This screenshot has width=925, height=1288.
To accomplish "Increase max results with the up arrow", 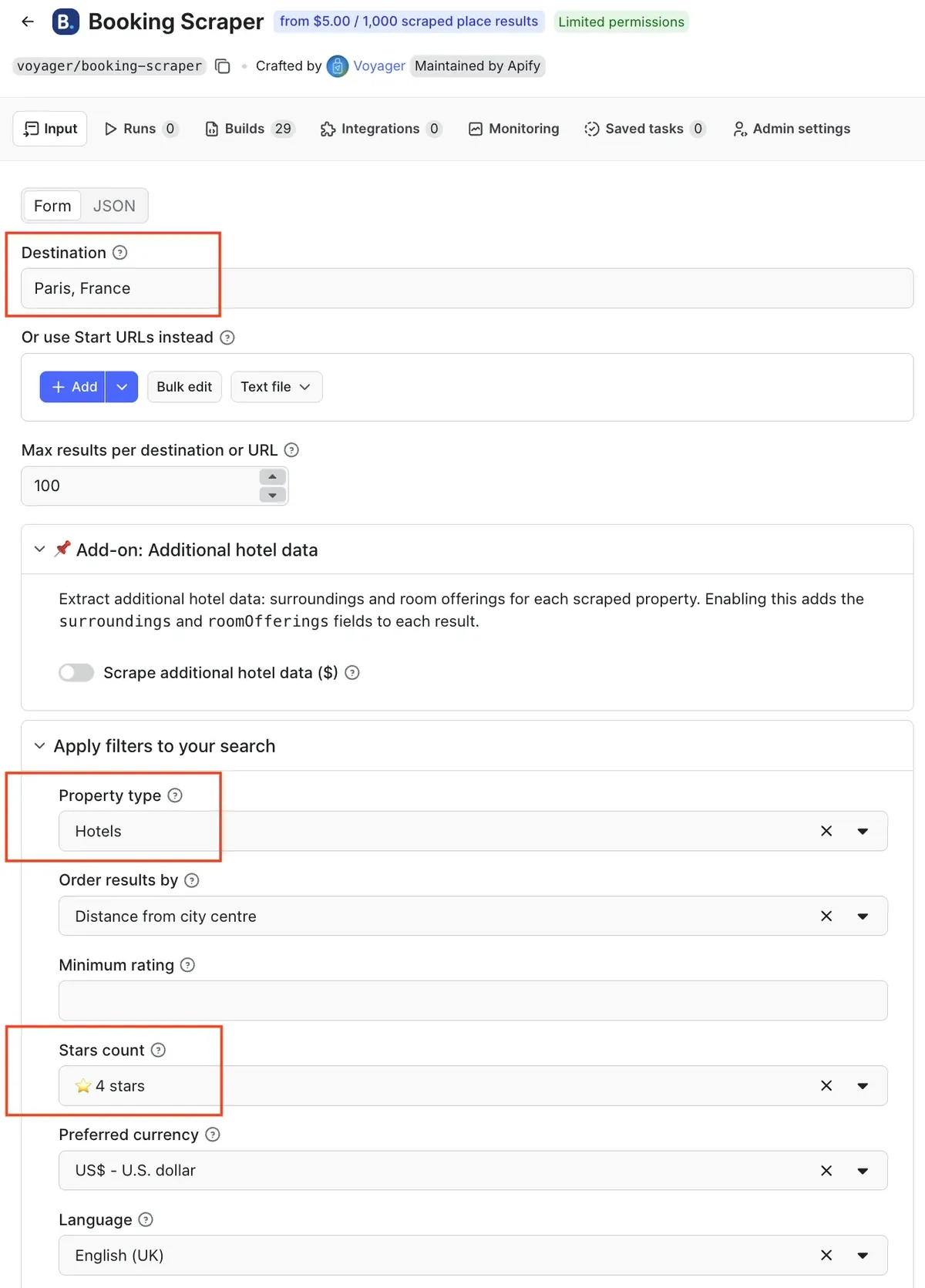I will (272, 477).
